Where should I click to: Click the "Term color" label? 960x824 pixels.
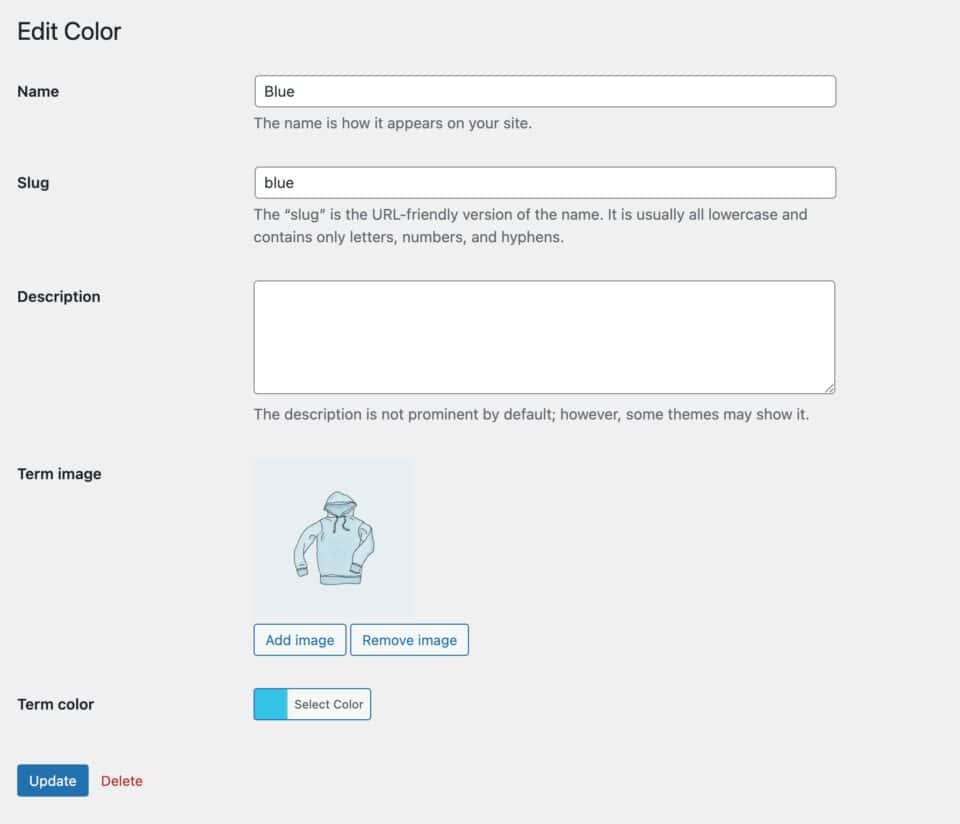point(56,704)
